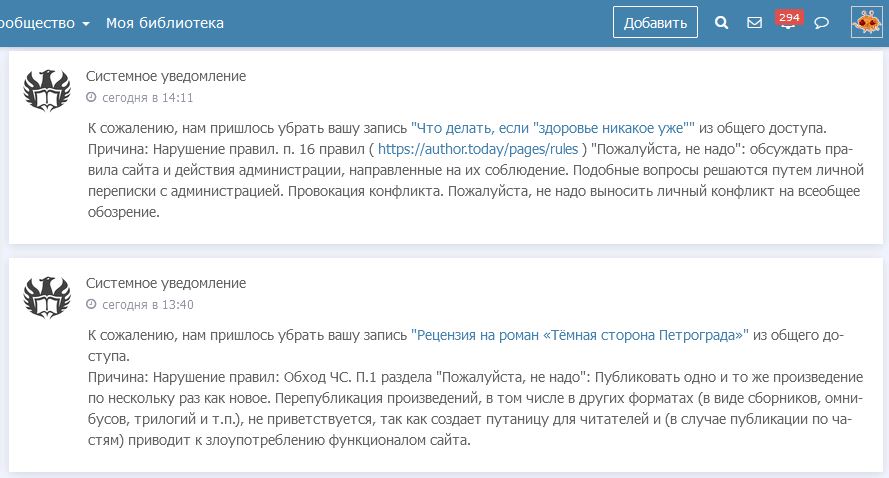The image size is (889, 478).
Task: Click clock icon beside 14:11 timestamp
Action: [x=91, y=98]
